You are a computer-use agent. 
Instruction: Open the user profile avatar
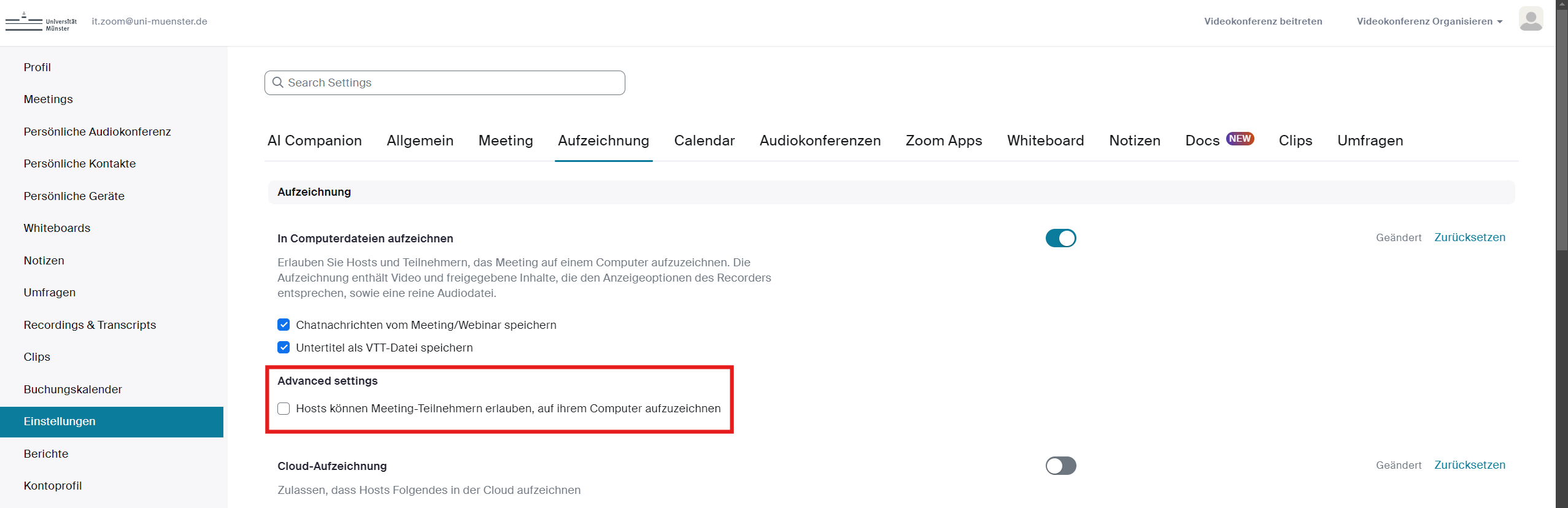pyautogui.click(x=1530, y=19)
